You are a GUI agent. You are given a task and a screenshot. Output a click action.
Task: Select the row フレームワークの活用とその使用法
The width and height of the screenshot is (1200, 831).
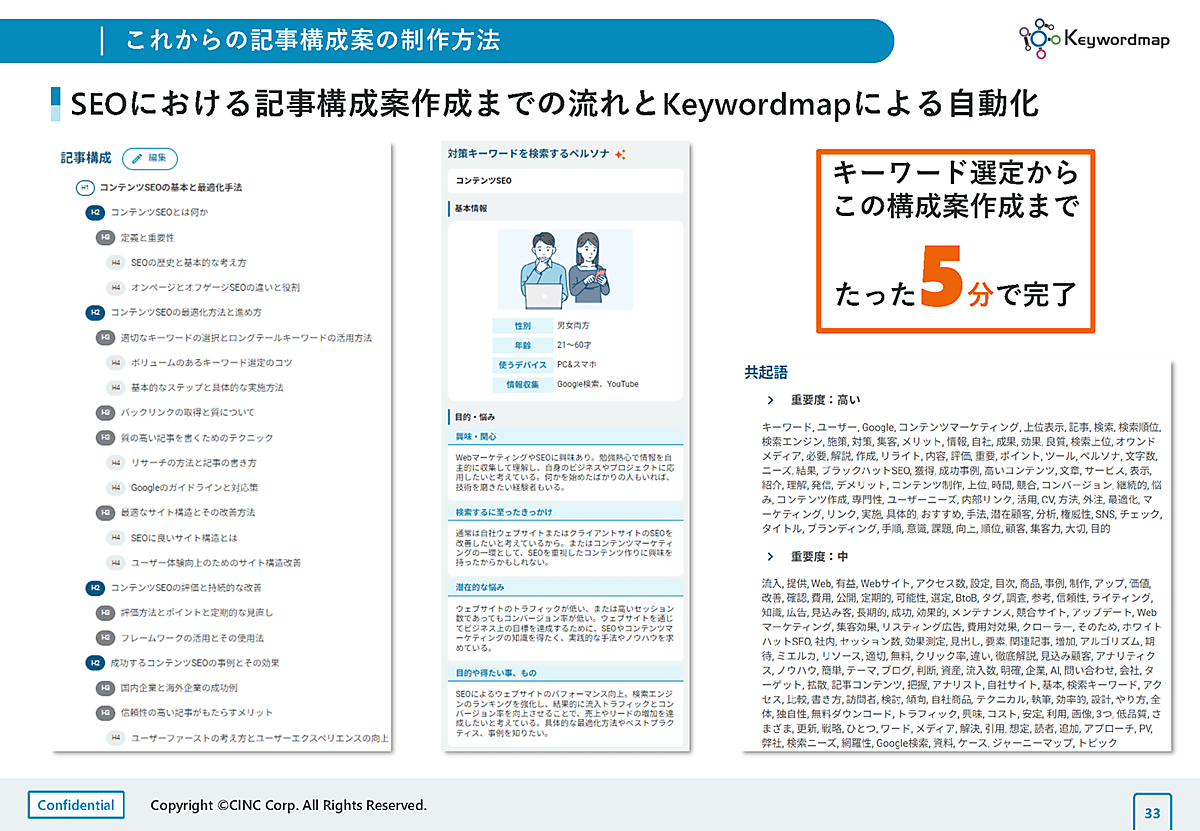[x=180, y=637]
